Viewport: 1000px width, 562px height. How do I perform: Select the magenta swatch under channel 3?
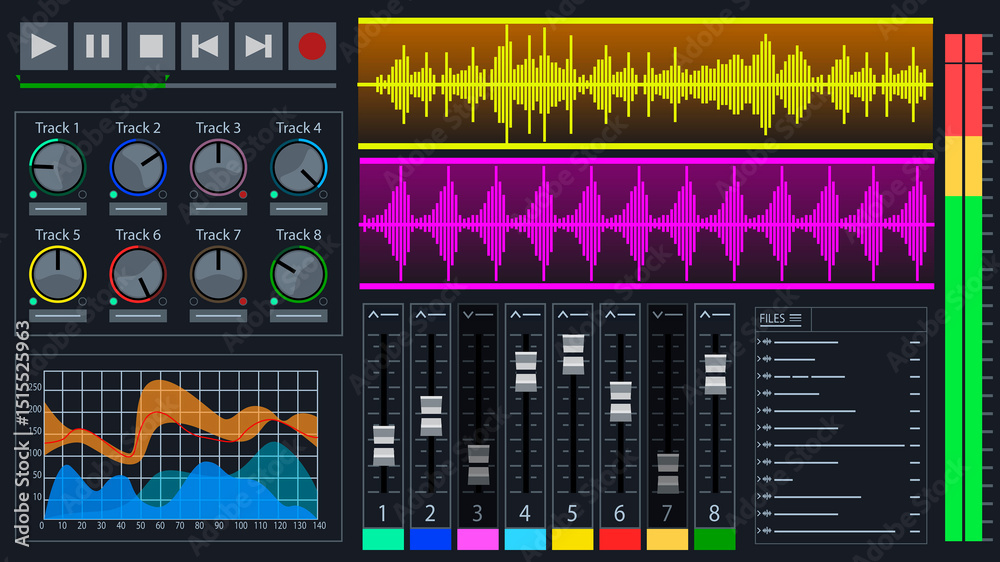(x=478, y=539)
